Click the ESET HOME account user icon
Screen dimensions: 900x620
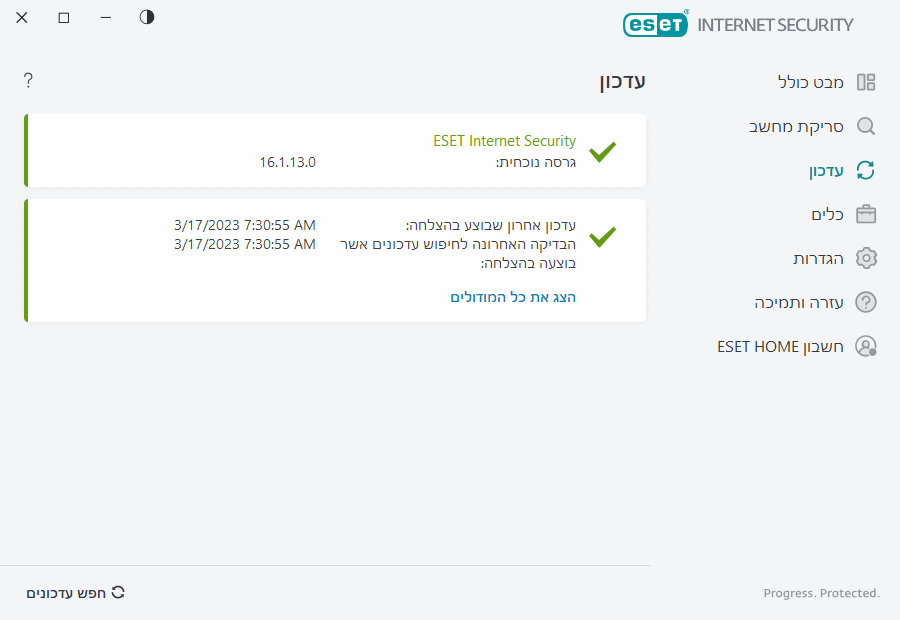click(x=866, y=346)
